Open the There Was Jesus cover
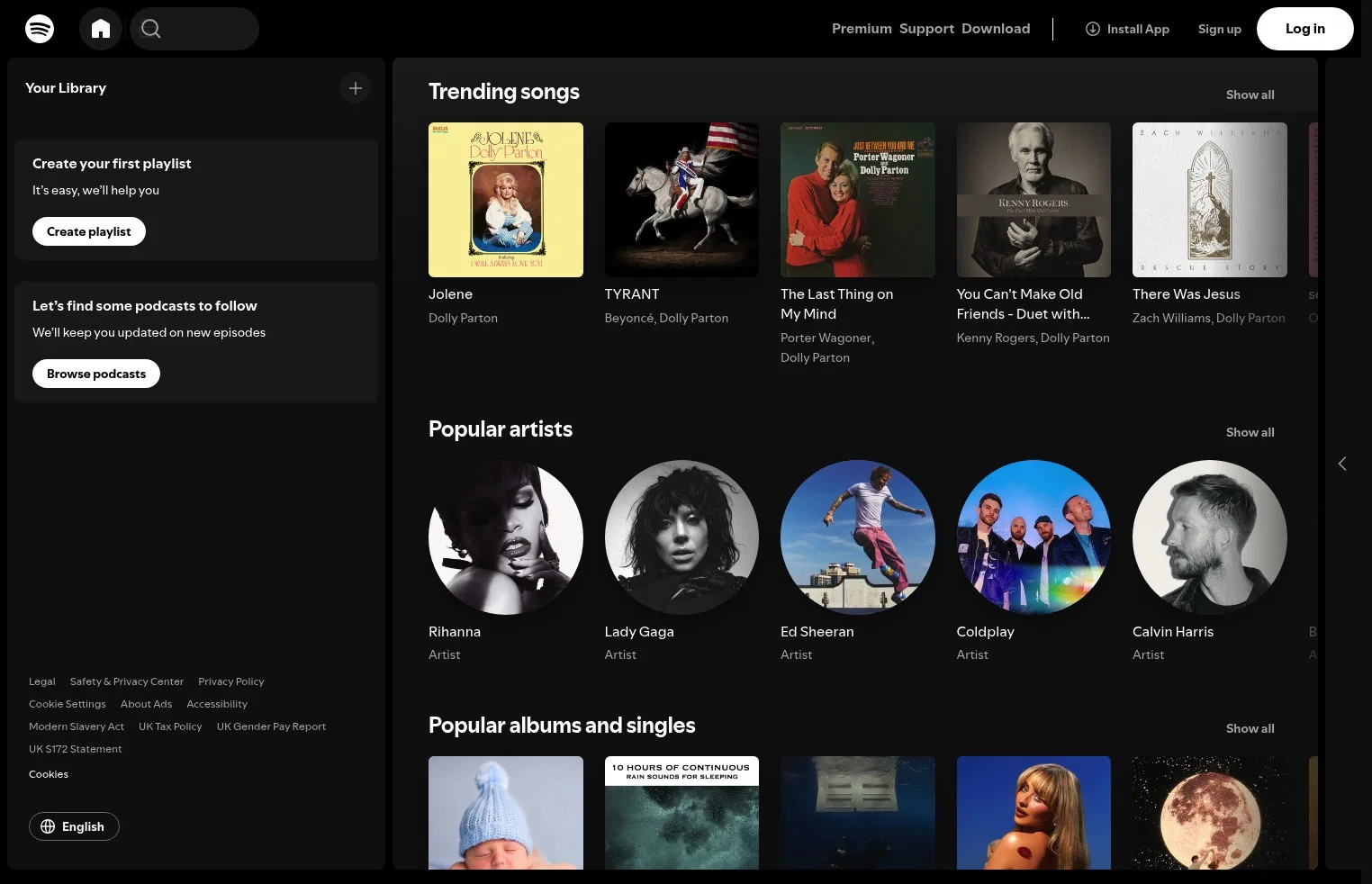 1210,200
